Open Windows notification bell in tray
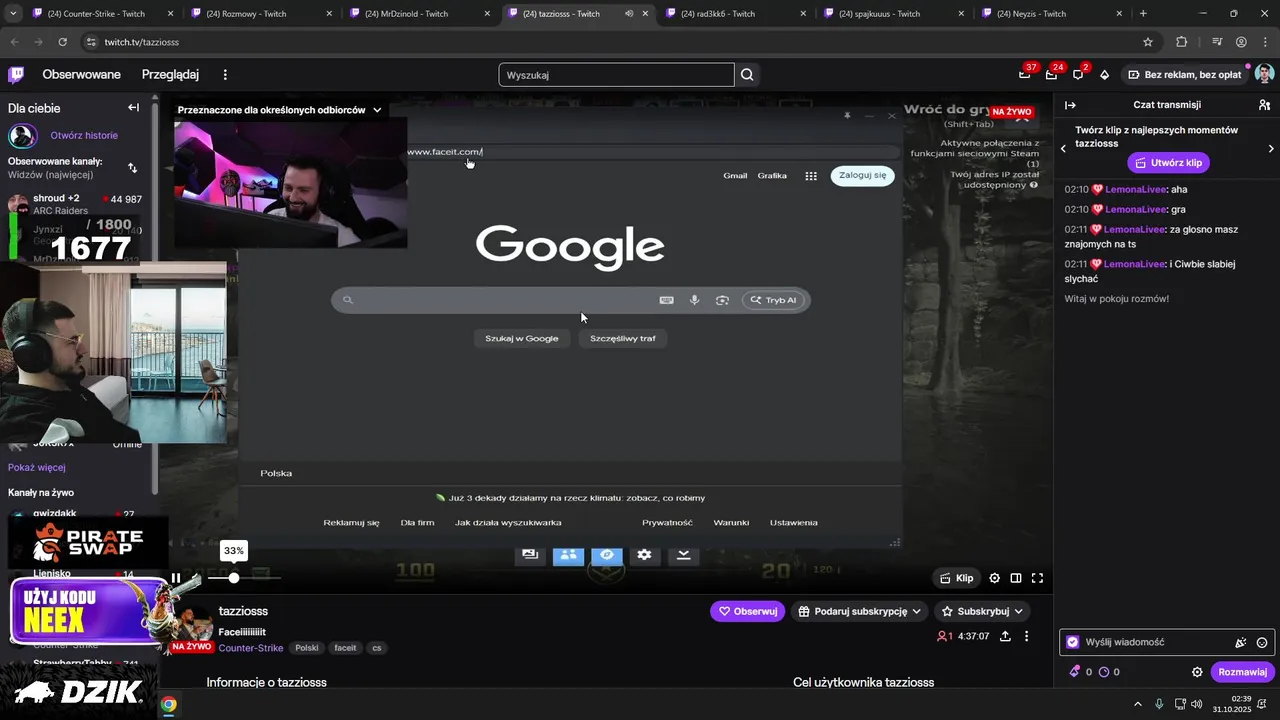Image resolution: width=1280 pixels, height=720 pixels. pyautogui.click(x=1262, y=704)
